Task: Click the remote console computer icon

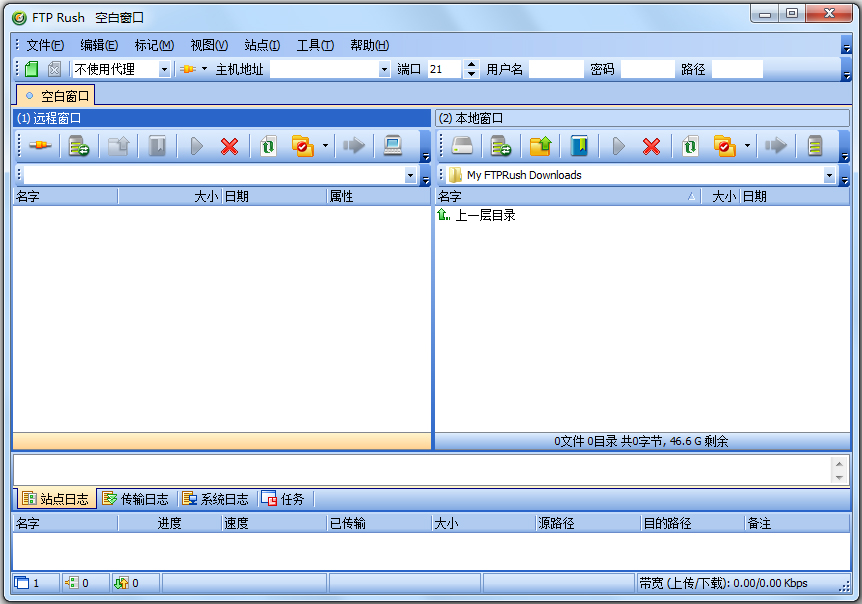Action: pos(392,146)
